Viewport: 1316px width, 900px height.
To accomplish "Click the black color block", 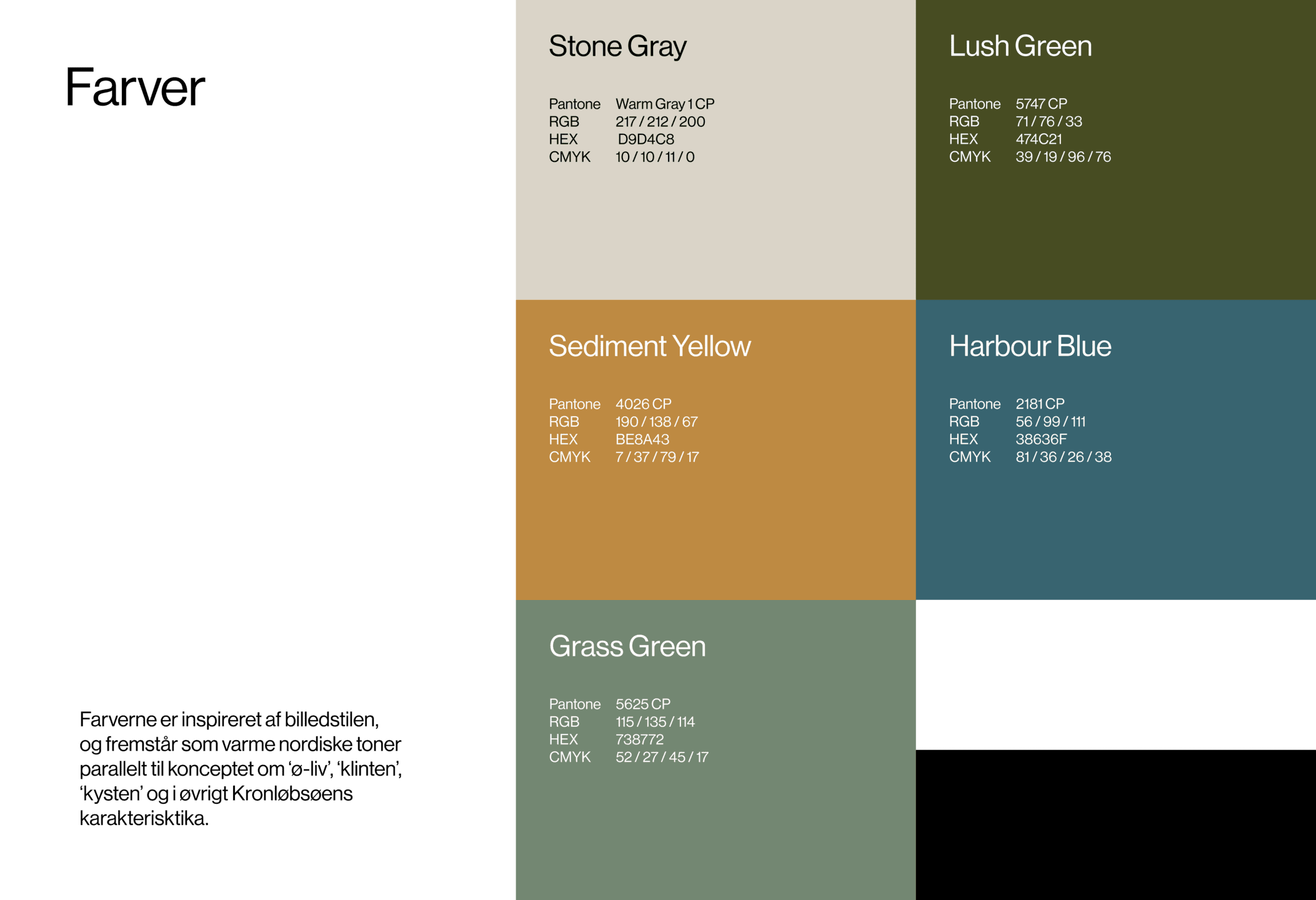I will coord(1115,825).
